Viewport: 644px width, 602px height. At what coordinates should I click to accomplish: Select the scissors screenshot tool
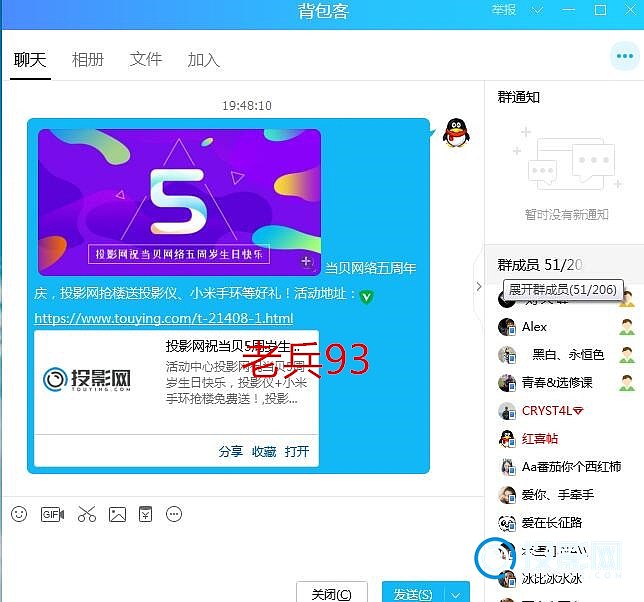pos(87,514)
